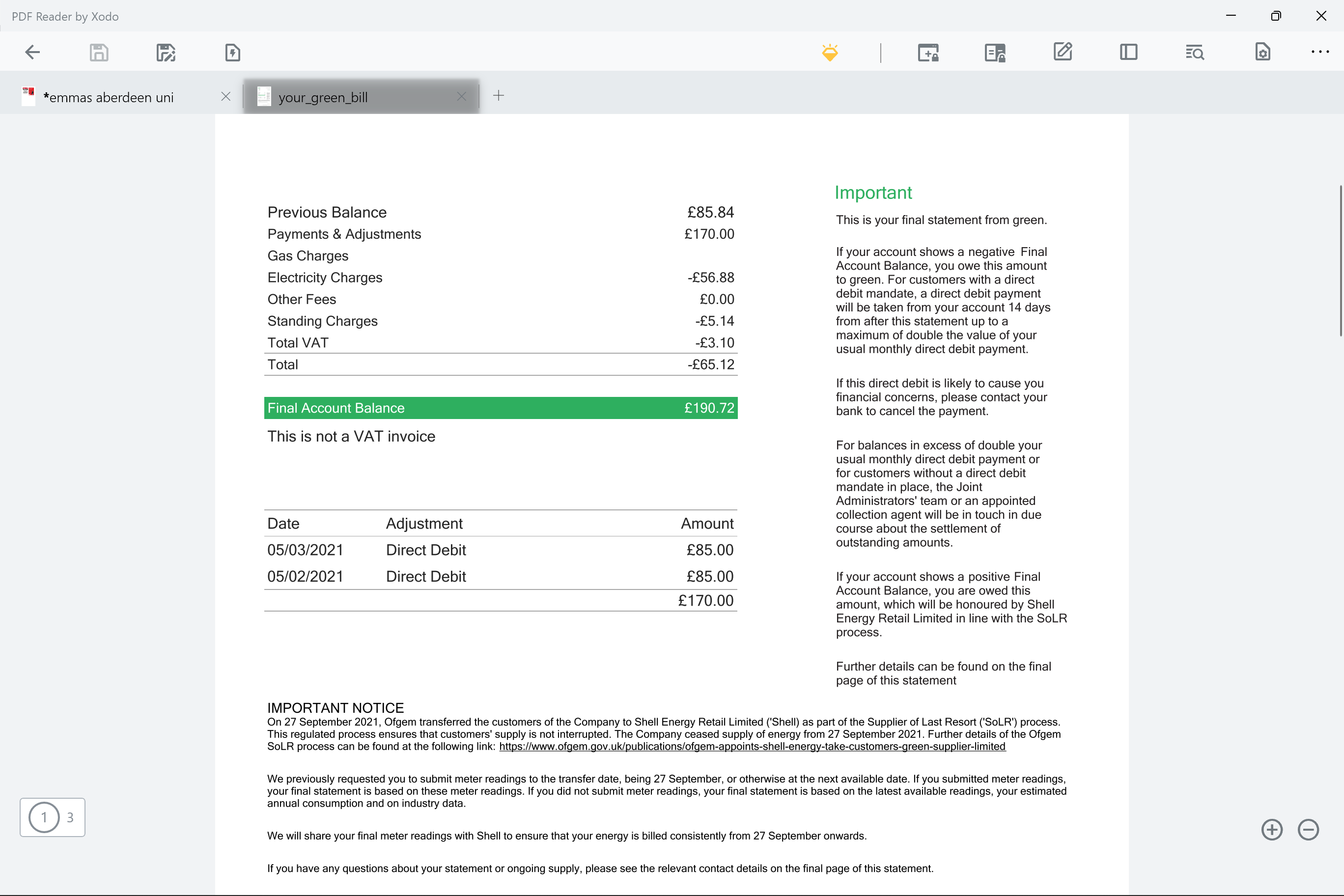Click the green Important heading

[x=873, y=193]
